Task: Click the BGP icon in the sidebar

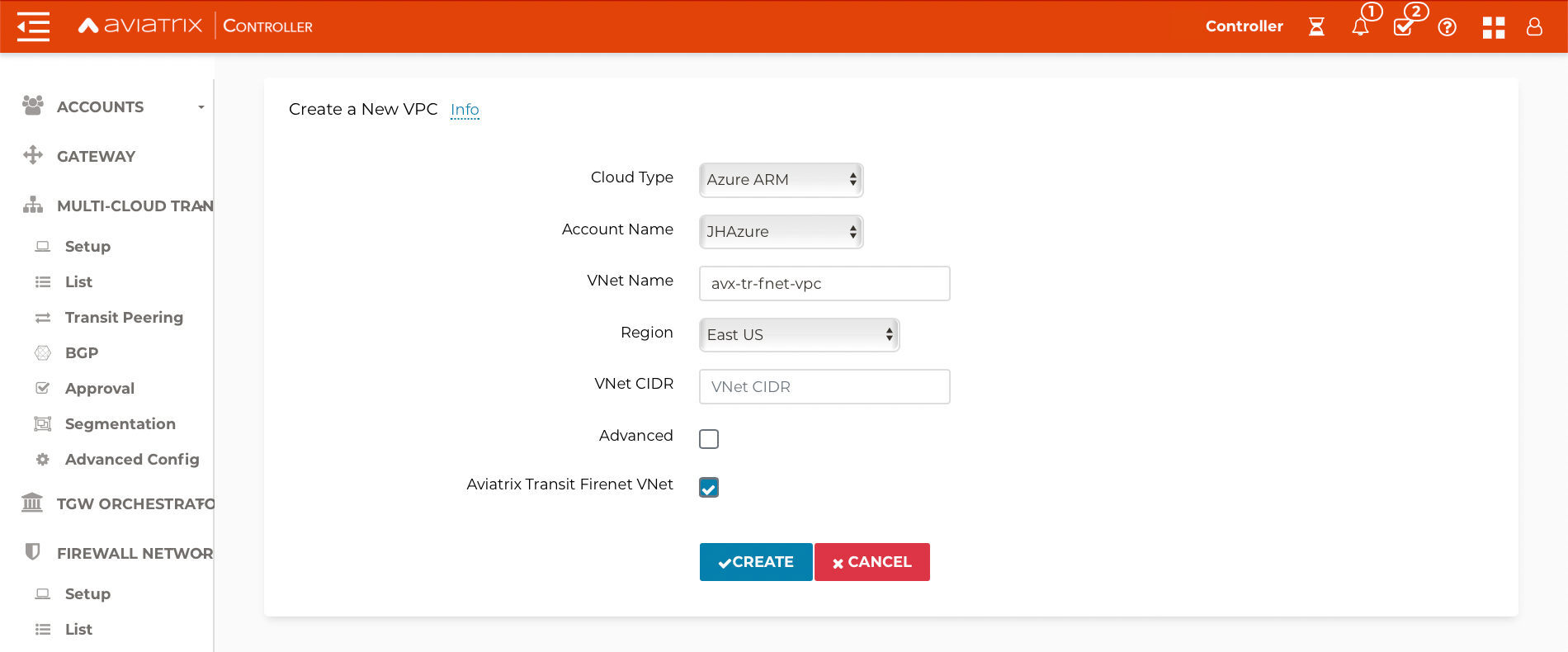Action: [43, 353]
